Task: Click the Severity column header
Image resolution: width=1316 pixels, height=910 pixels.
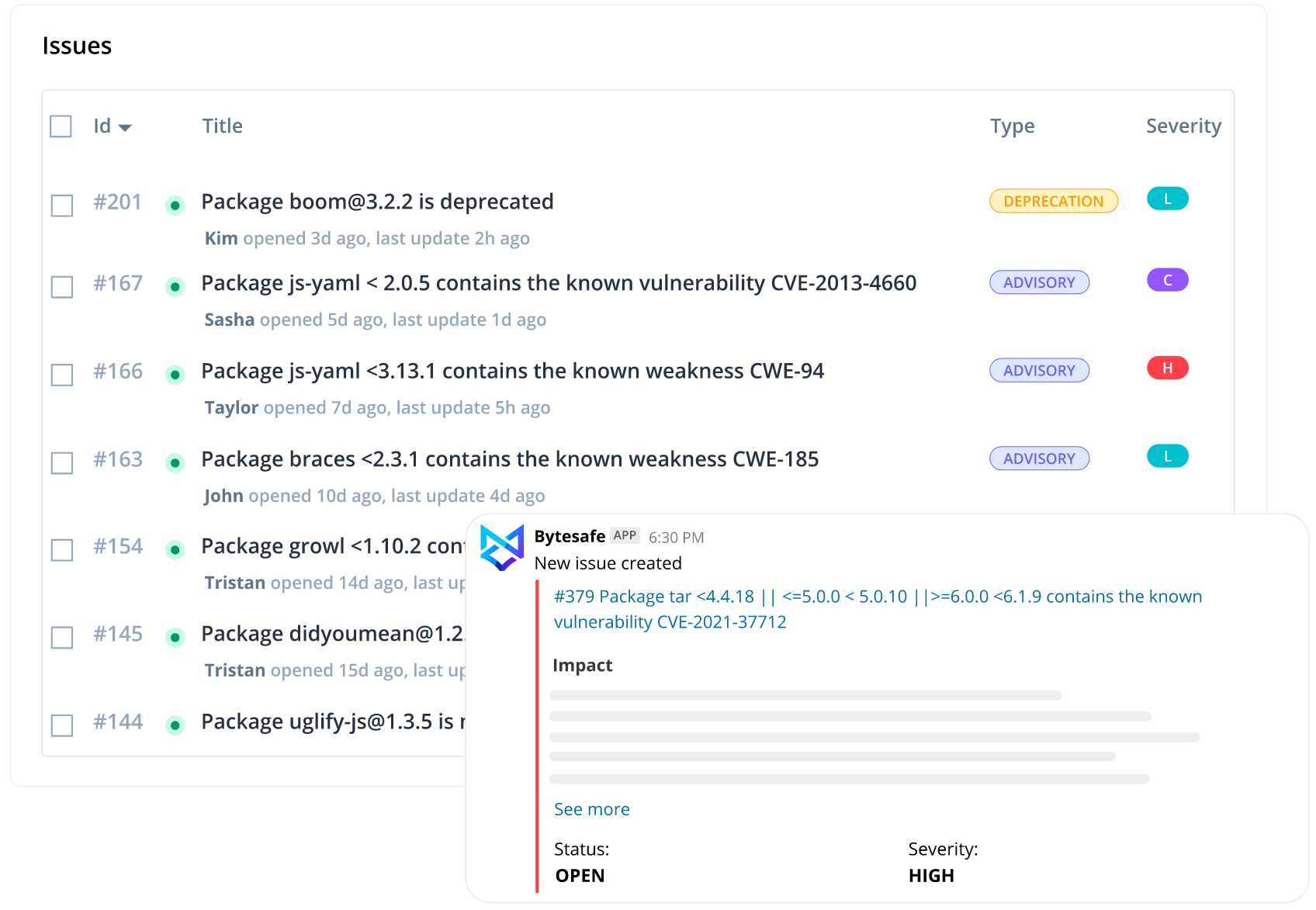Action: pyautogui.click(x=1183, y=126)
